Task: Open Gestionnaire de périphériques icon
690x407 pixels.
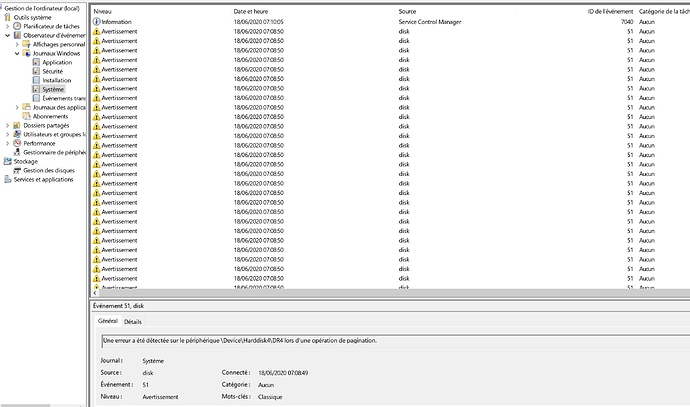Action: pyautogui.click(x=17, y=152)
